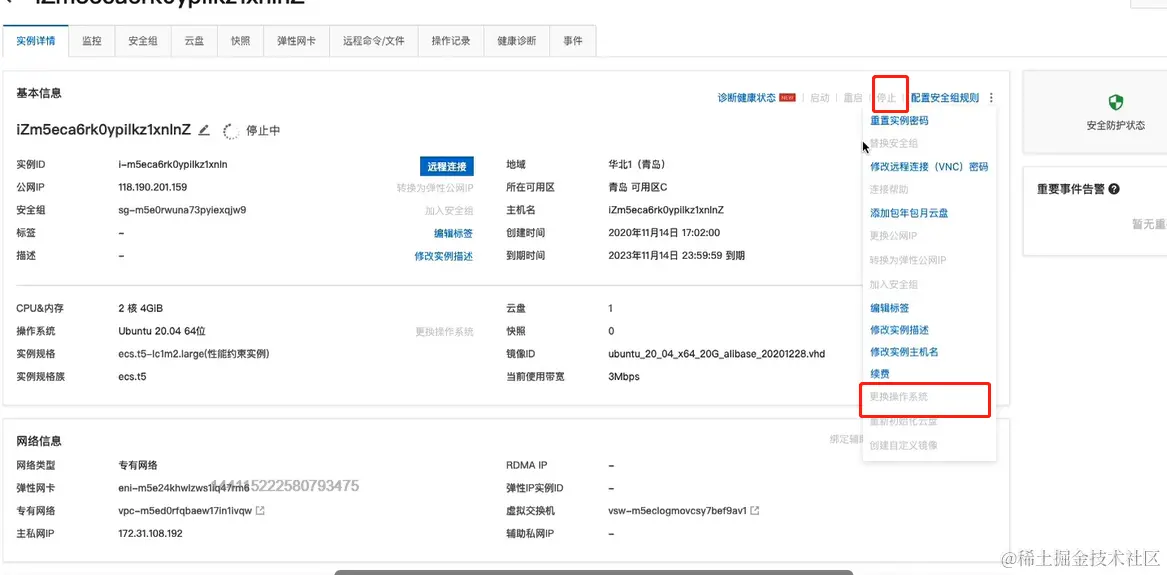Click the OS value Ubuntu 20.04 64位
The height and width of the screenshot is (575, 1167).
[x=162, y=332]
